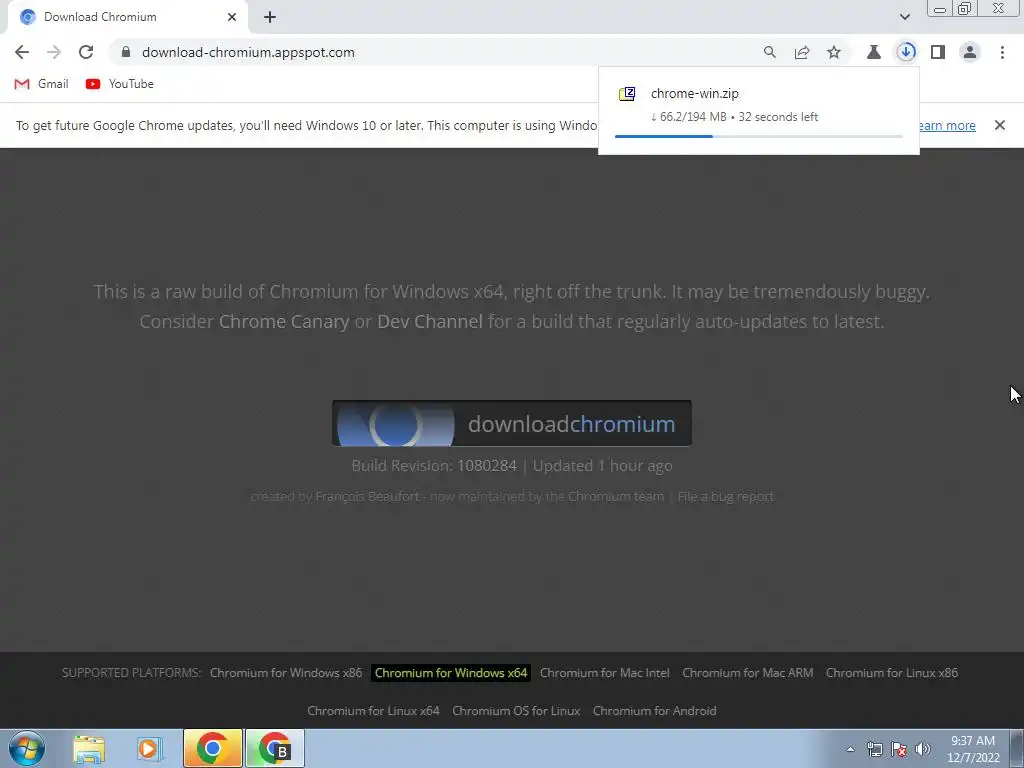Minimize the browser window
Screen dimensions: 1024x768
click(940, 8)
